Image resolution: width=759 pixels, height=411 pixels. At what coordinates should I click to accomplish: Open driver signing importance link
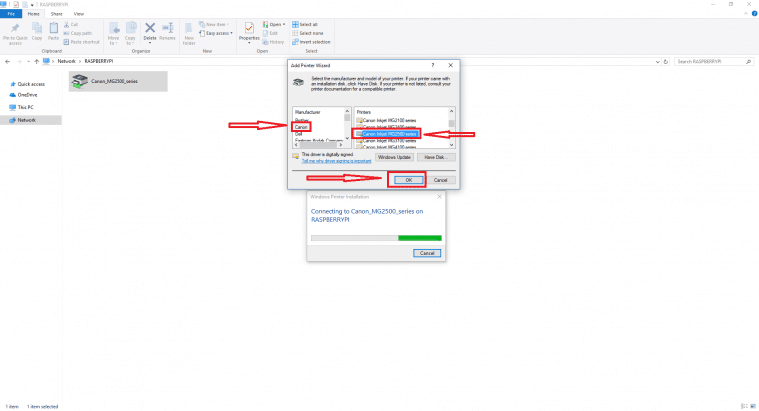pos(336,161)
